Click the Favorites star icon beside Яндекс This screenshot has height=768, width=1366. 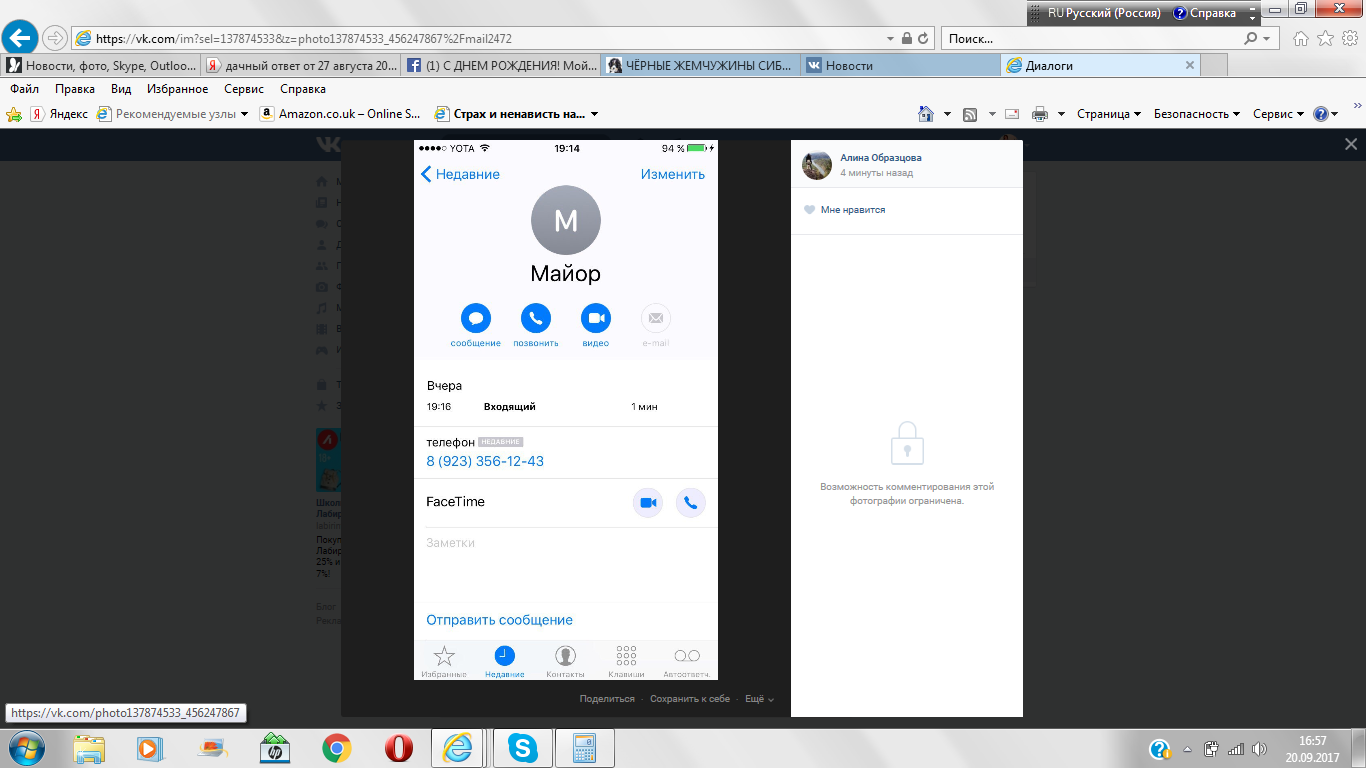point(14,114)
